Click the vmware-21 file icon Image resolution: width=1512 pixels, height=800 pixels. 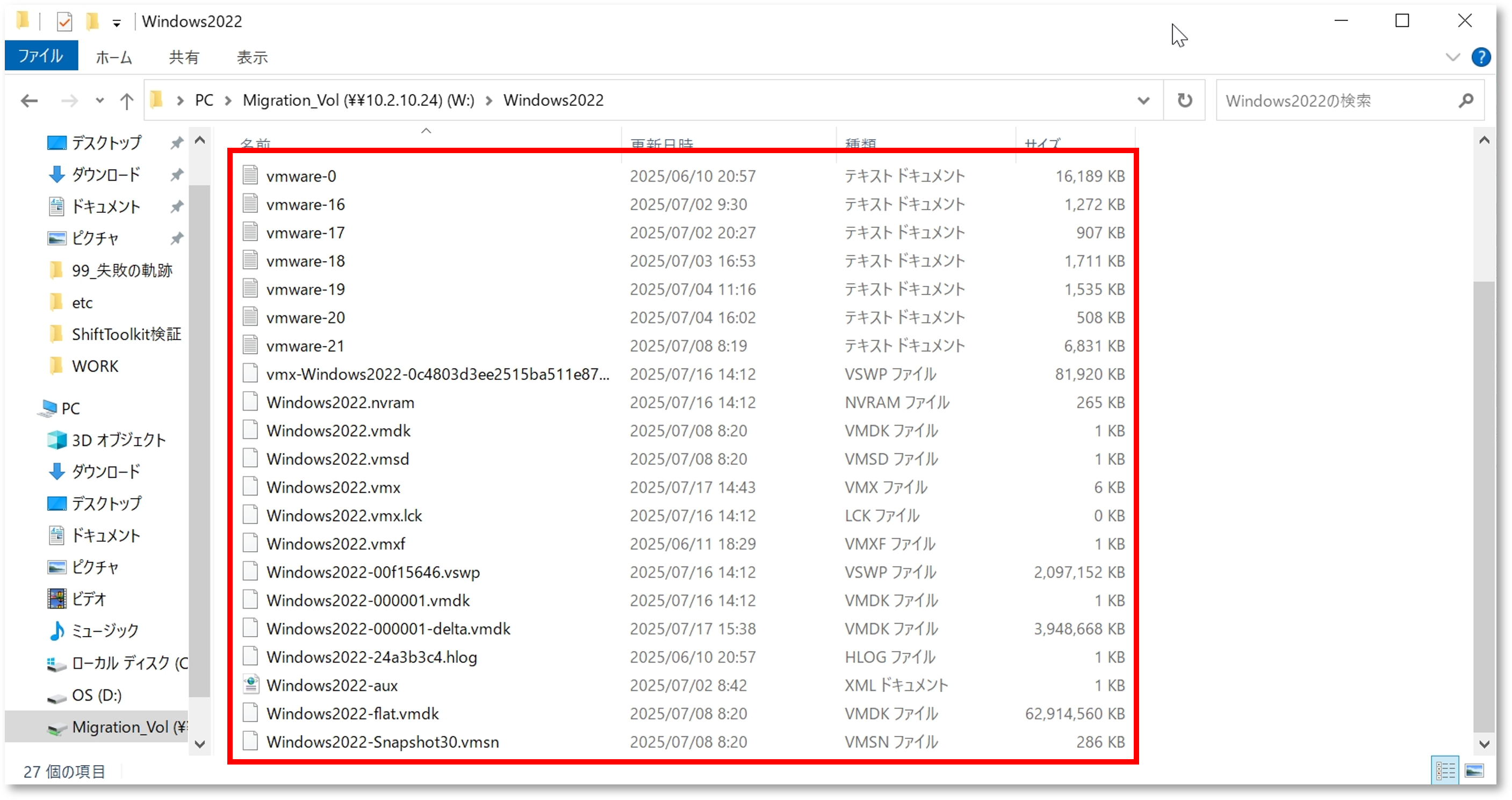tap(250, 344)
